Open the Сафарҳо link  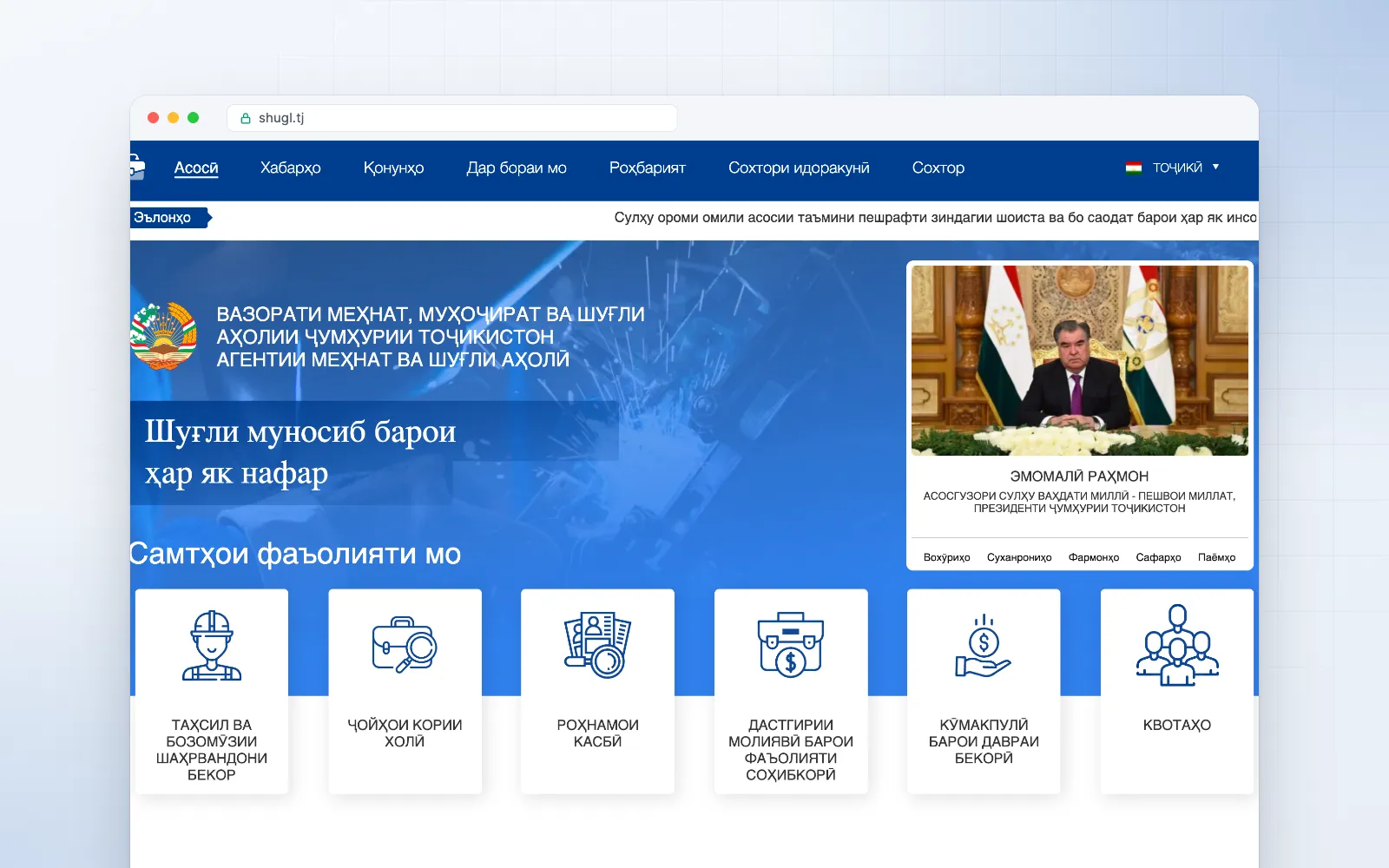click(1158, 557)
